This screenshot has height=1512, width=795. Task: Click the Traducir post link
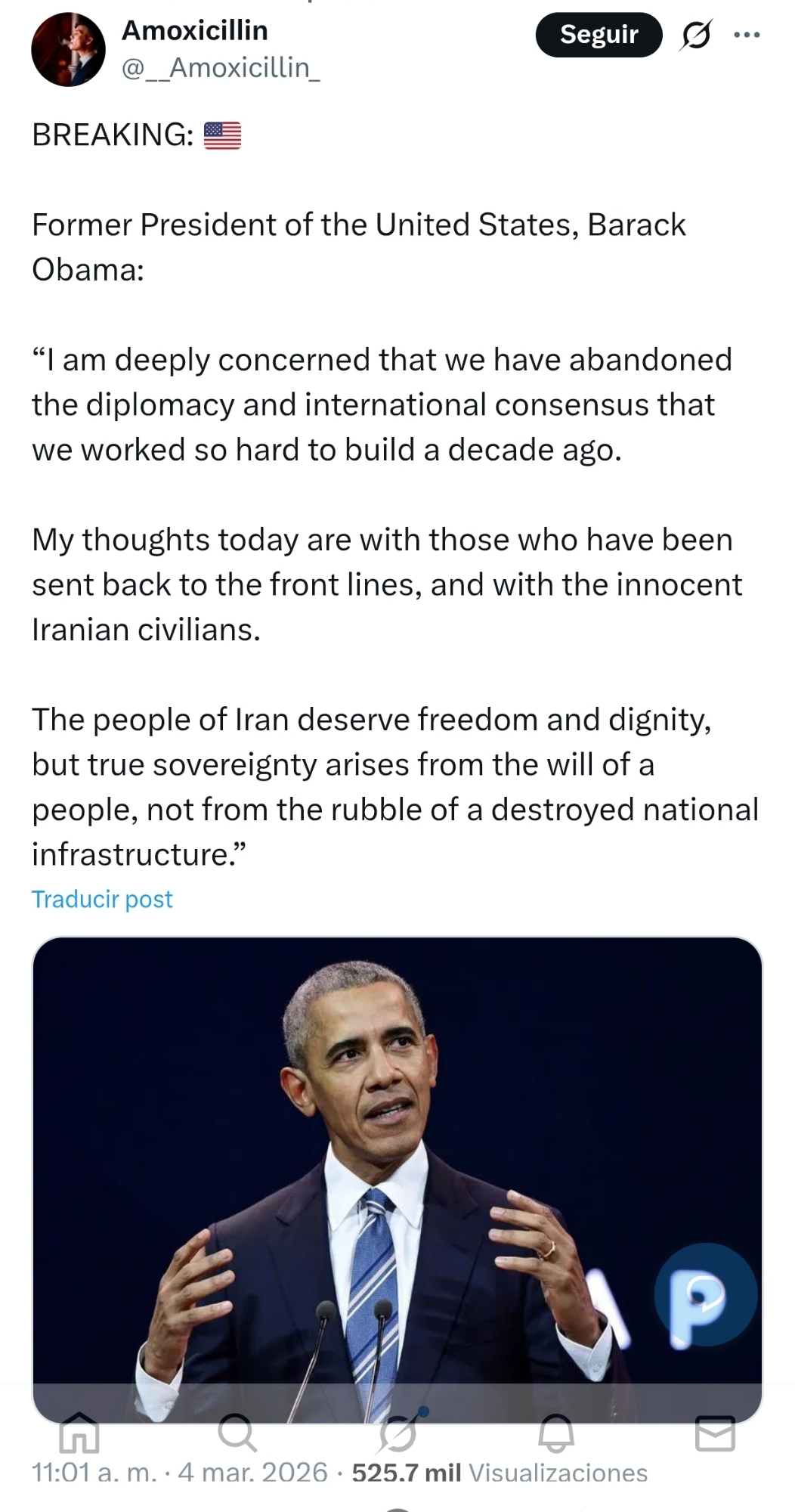coord(102,899)
